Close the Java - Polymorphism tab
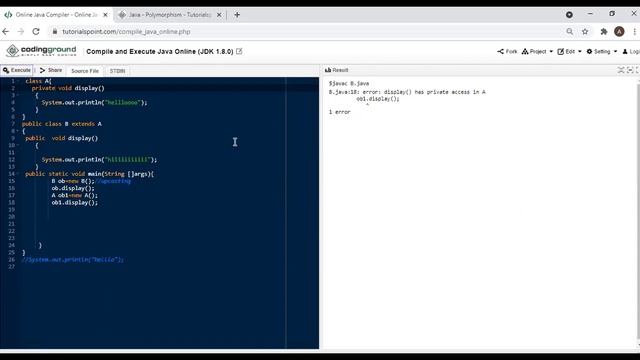Viewport: 640px width, 360px height. [219, 15]
